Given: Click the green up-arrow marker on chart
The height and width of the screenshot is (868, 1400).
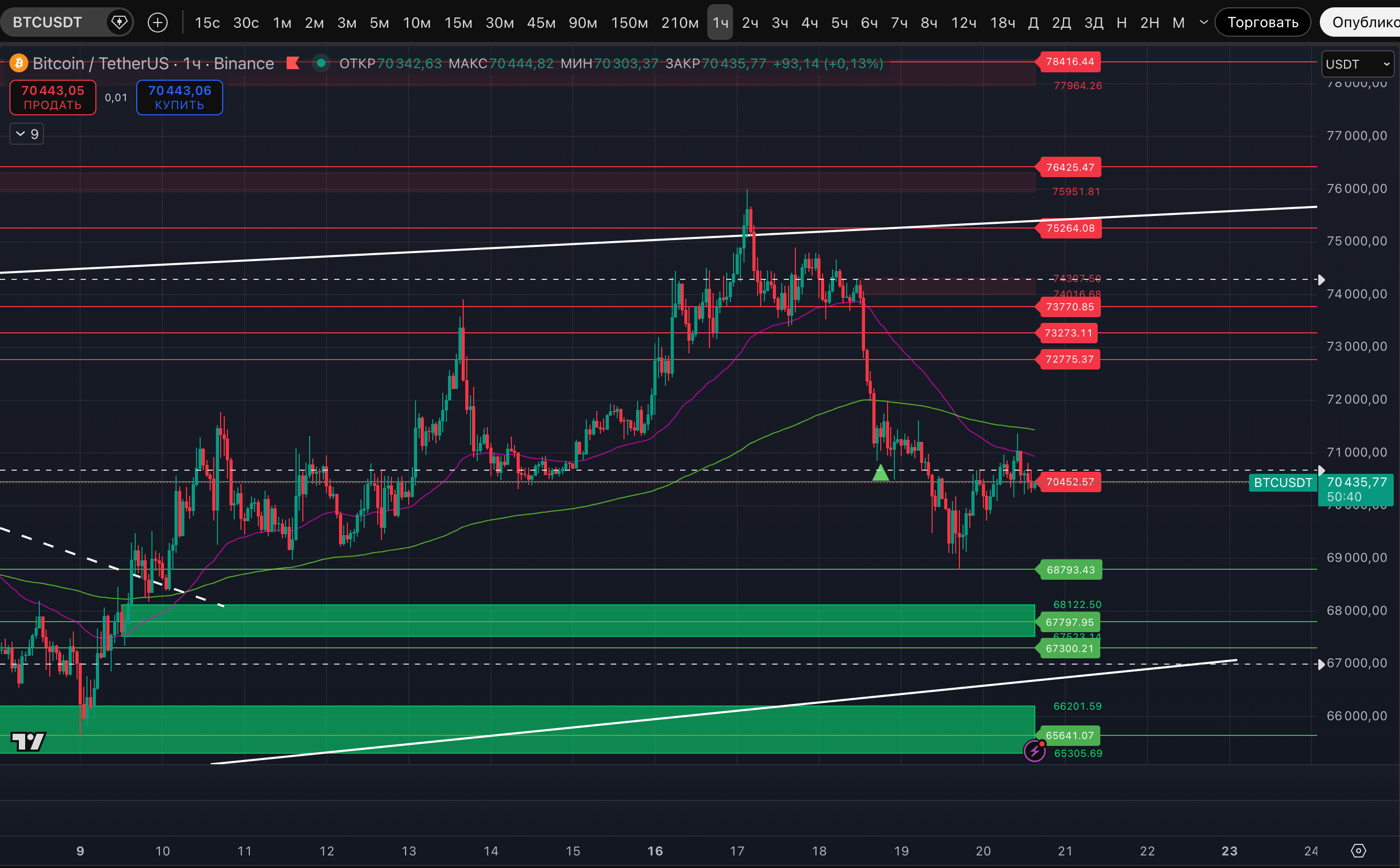Looking at the screenshot, I should [x=880, y=474].
